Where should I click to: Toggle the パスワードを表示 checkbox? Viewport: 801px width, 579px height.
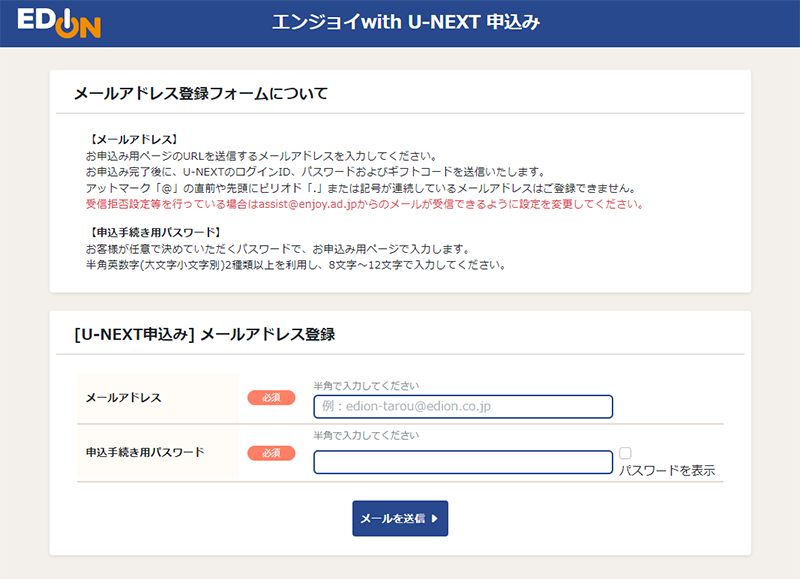(625, 453)
